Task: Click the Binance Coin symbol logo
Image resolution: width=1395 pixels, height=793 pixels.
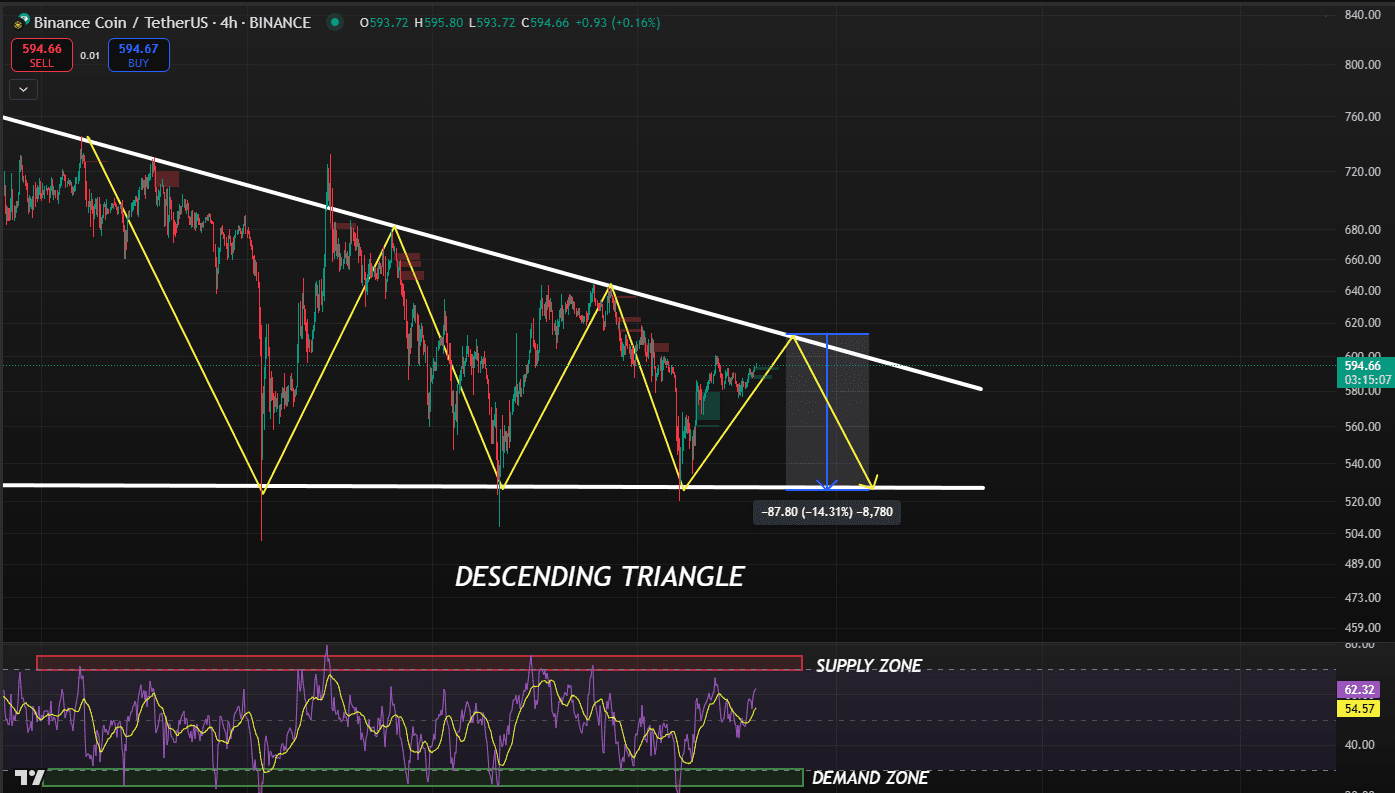Action: coord(19,22)
